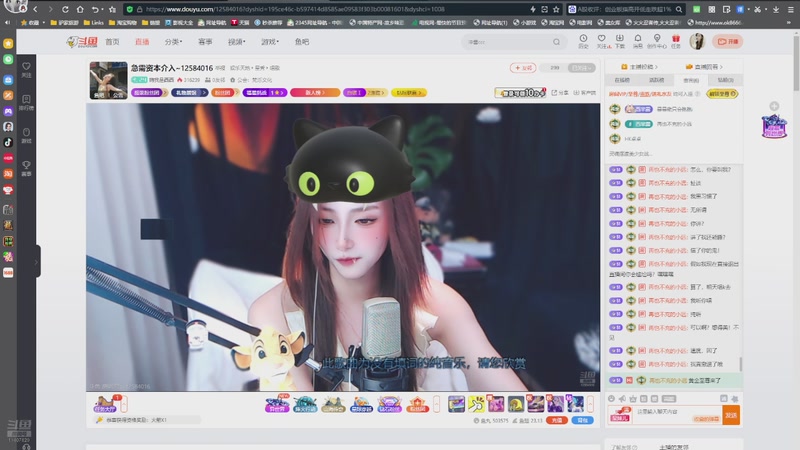This screenshot has height=450, width=800.
Task: Click the 1星 challenge banner
Action: pyautogui.click(x=265, y=93)
